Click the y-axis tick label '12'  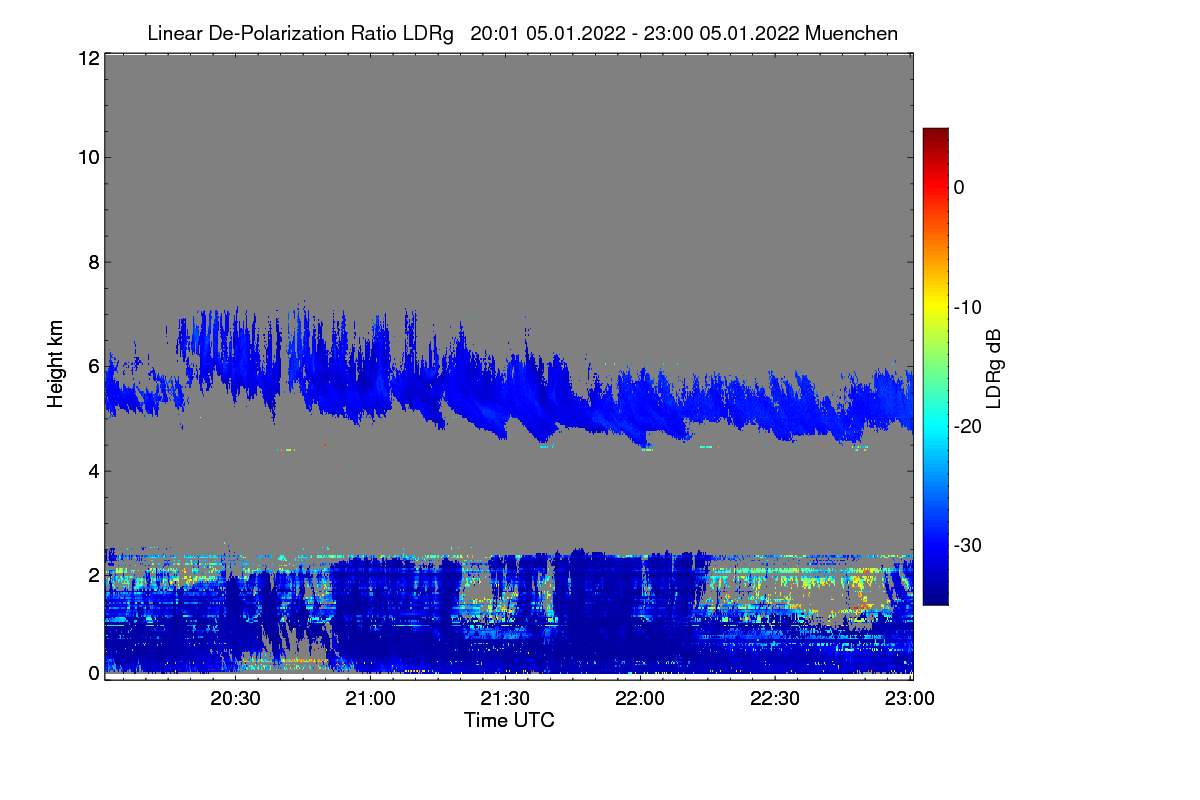coord(88,58)
